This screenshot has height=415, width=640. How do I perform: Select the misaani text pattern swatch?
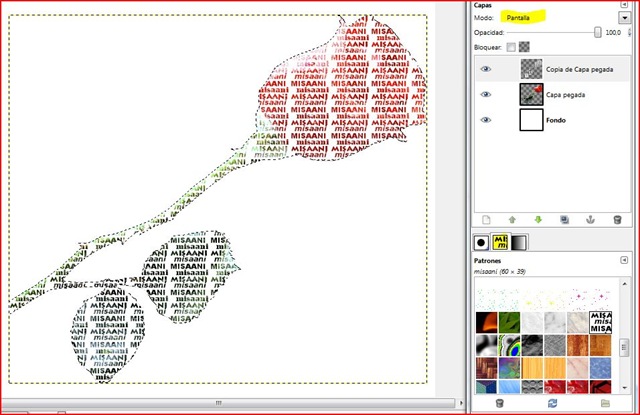point(601,322)
